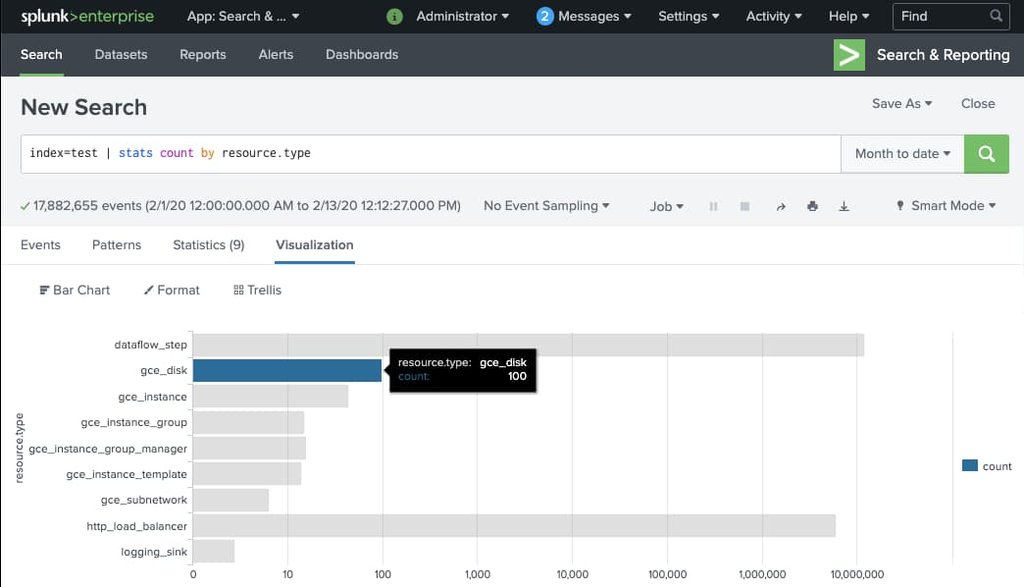Click the dataflow_step axis label
Viewport: 1024px width, 587px height.
150,345
